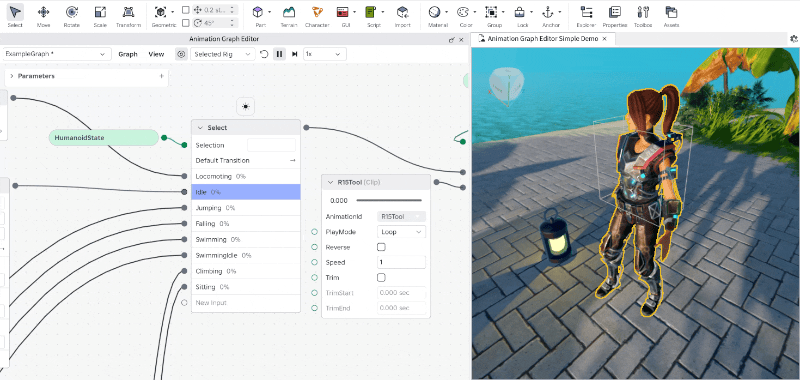
Task: Select the Swimming input row
Action: pos(246,240)
